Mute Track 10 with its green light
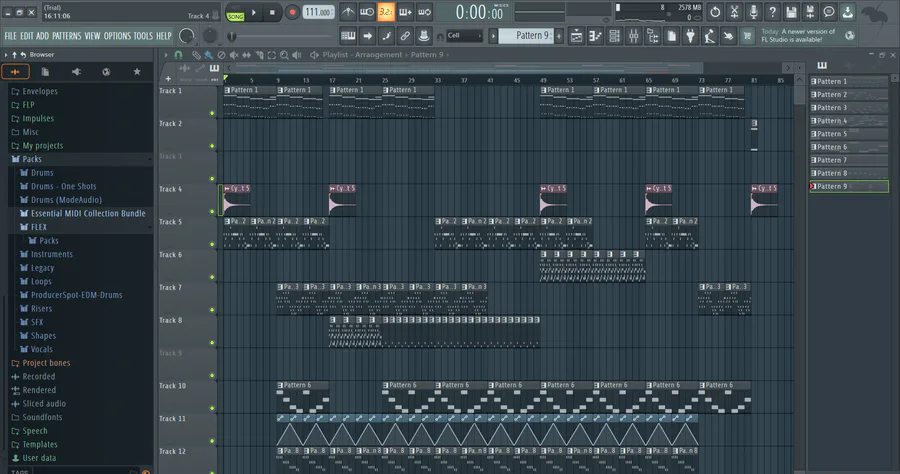 [x=212, y=408]
